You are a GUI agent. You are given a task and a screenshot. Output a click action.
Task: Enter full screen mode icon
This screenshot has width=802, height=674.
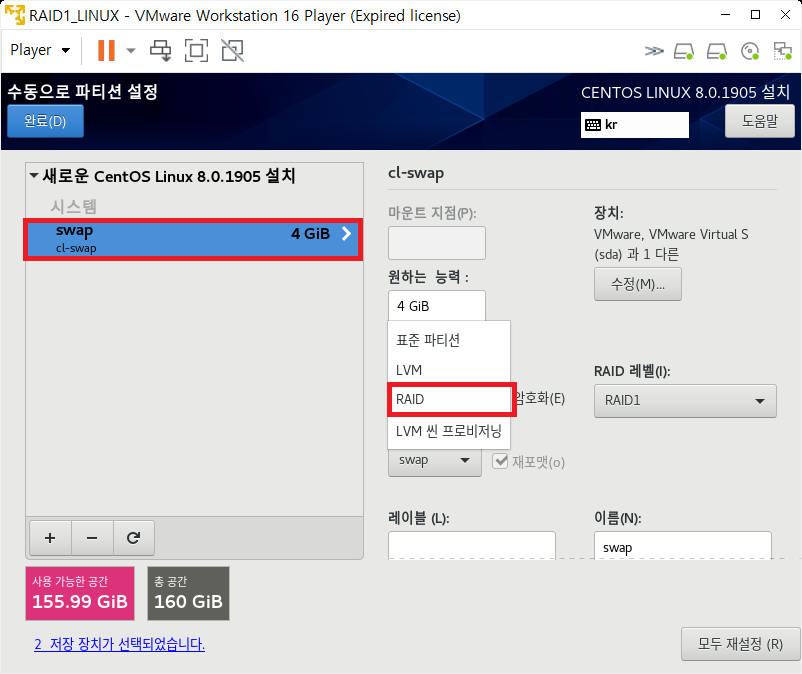pyautogui.click(x=196, y=51)
